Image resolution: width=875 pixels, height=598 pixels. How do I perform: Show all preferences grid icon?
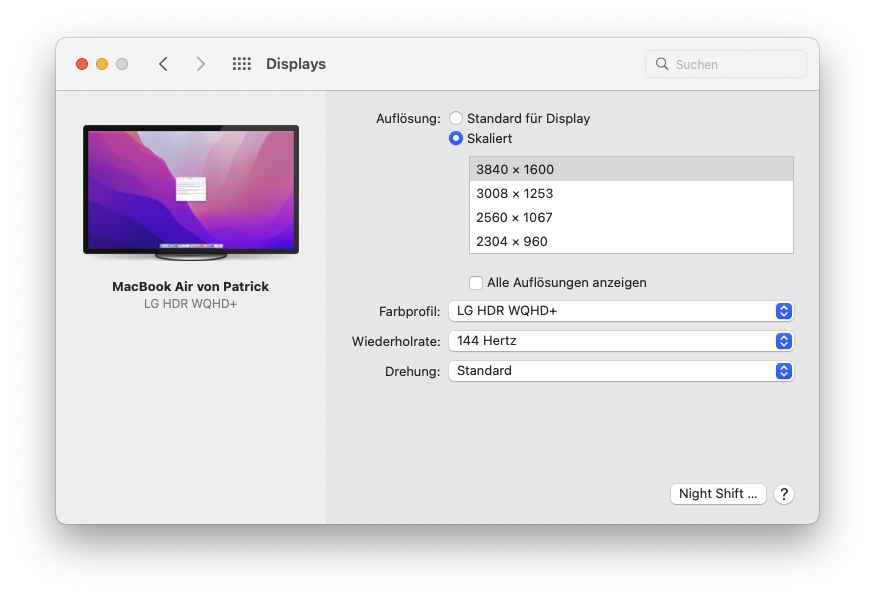tap(242, 64)
